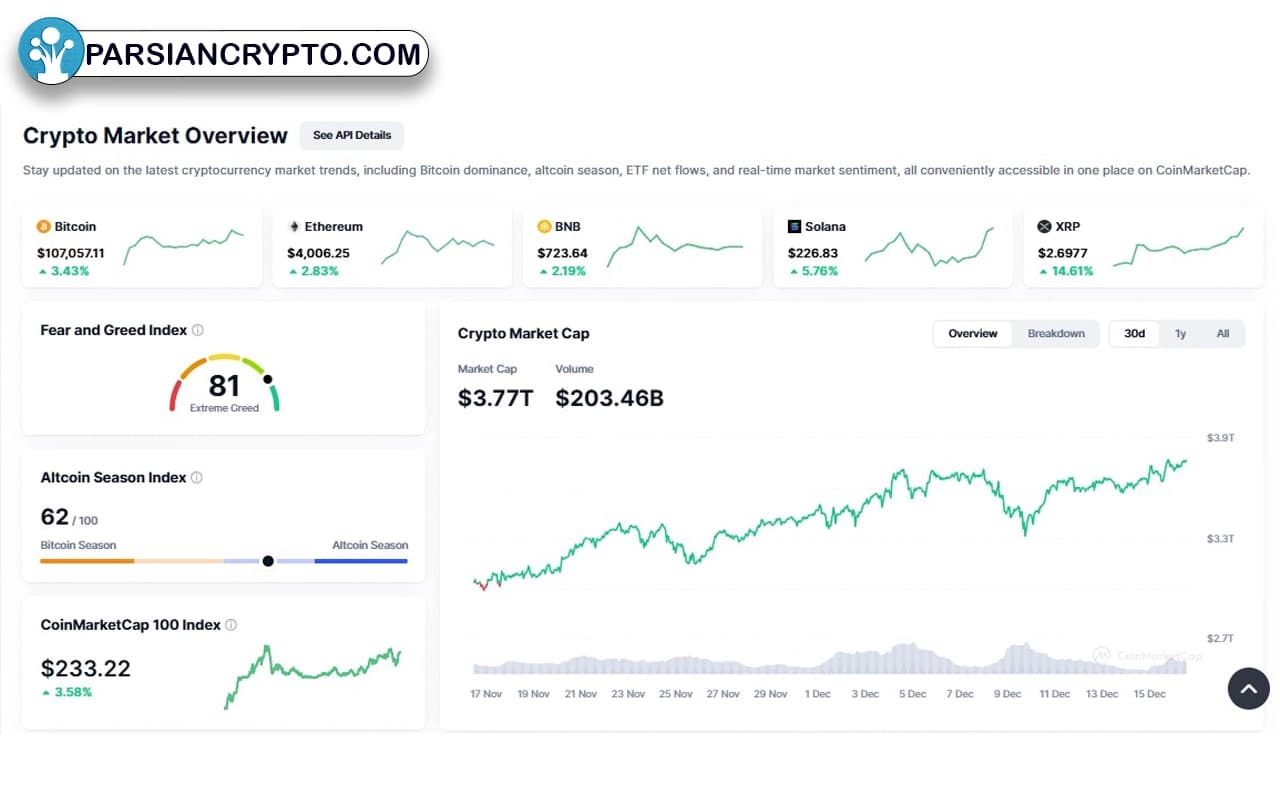
Task: Open Altcoin Season Index info icon
Action: 196,478
